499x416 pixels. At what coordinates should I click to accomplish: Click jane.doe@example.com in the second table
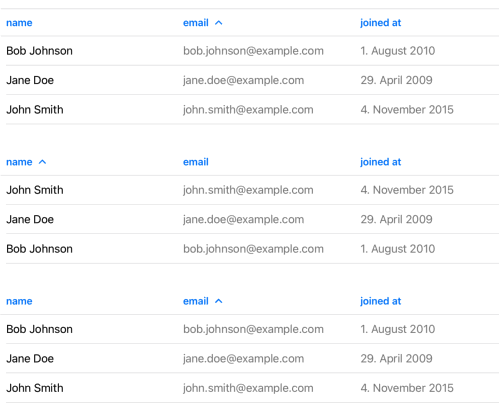[243, 219]
